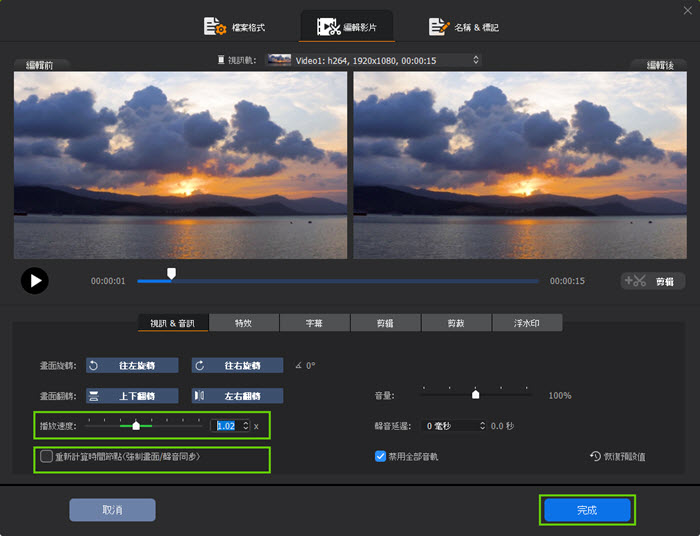
Task: Switch to the Effects (特效) tab
Action: point(243,323)
